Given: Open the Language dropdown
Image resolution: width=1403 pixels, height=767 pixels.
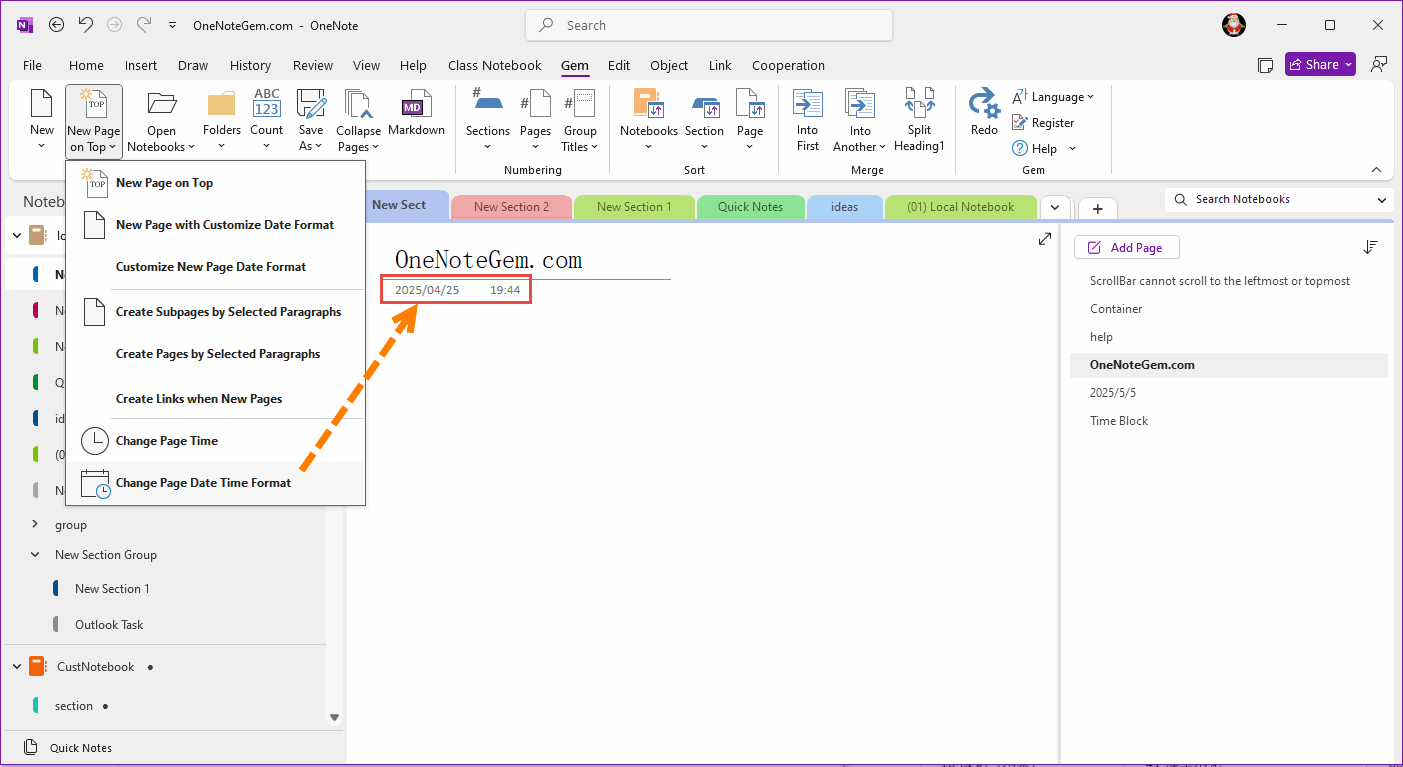Looking at the screenshot, I should [1054, 97].
